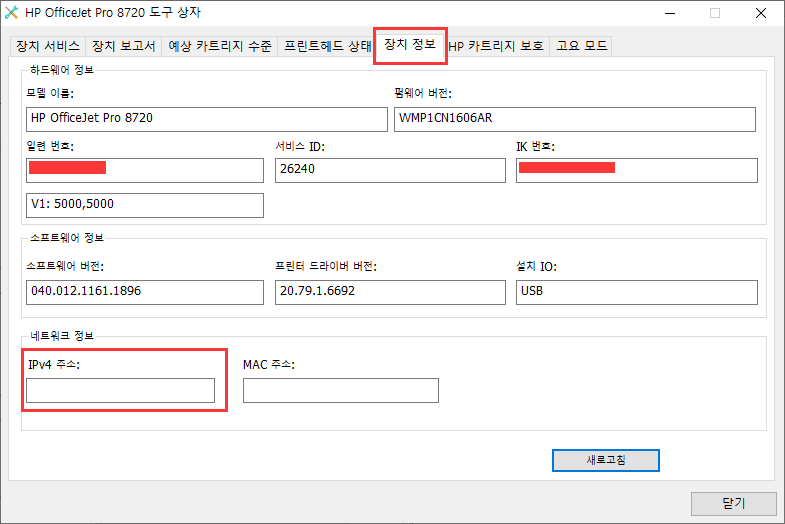Click the 새로고침 refresh button

pos(606,460)
